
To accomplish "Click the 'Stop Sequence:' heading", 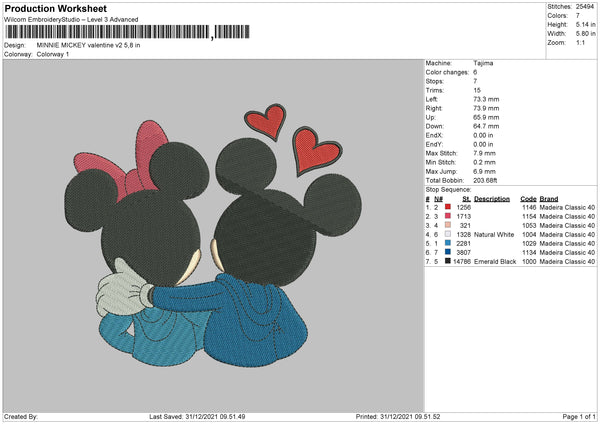I will (448, 190).
